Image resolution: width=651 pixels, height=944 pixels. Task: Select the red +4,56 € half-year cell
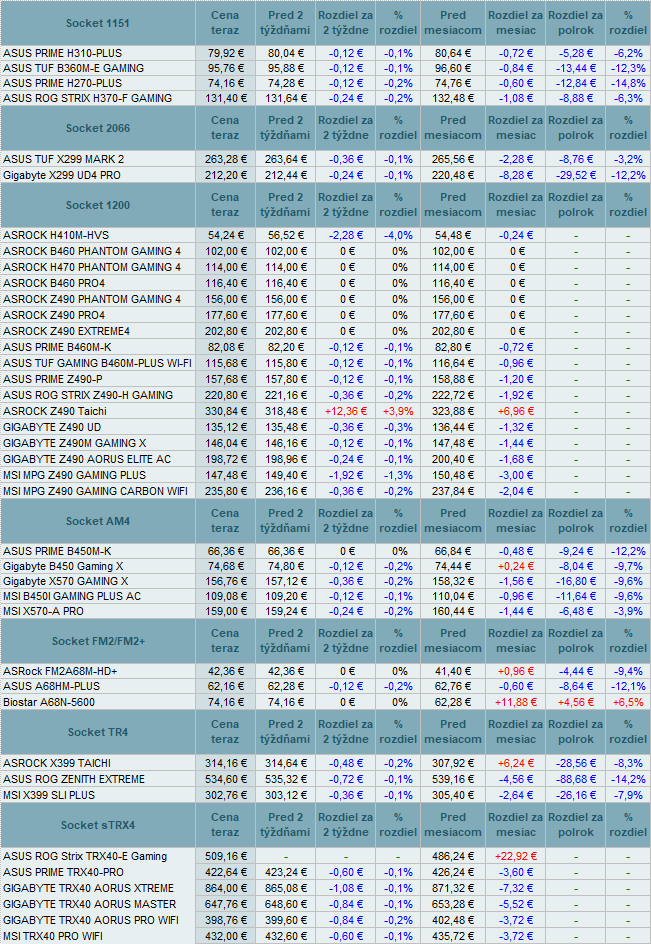tap(575, 702)
